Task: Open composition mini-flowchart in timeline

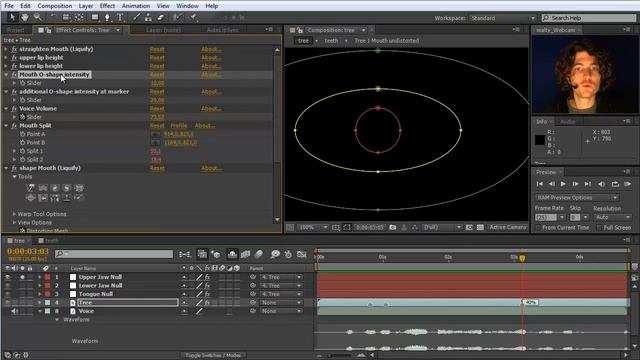Action: point(185,254)
